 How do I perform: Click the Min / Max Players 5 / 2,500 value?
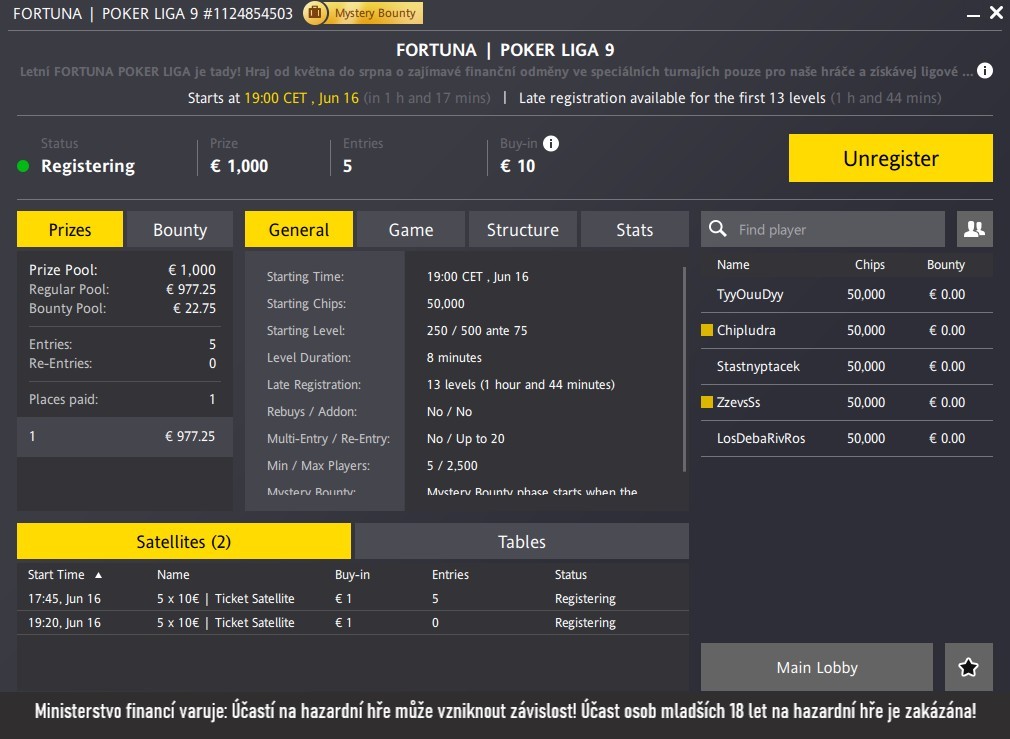pyautogui.click(x=452, y=466)
